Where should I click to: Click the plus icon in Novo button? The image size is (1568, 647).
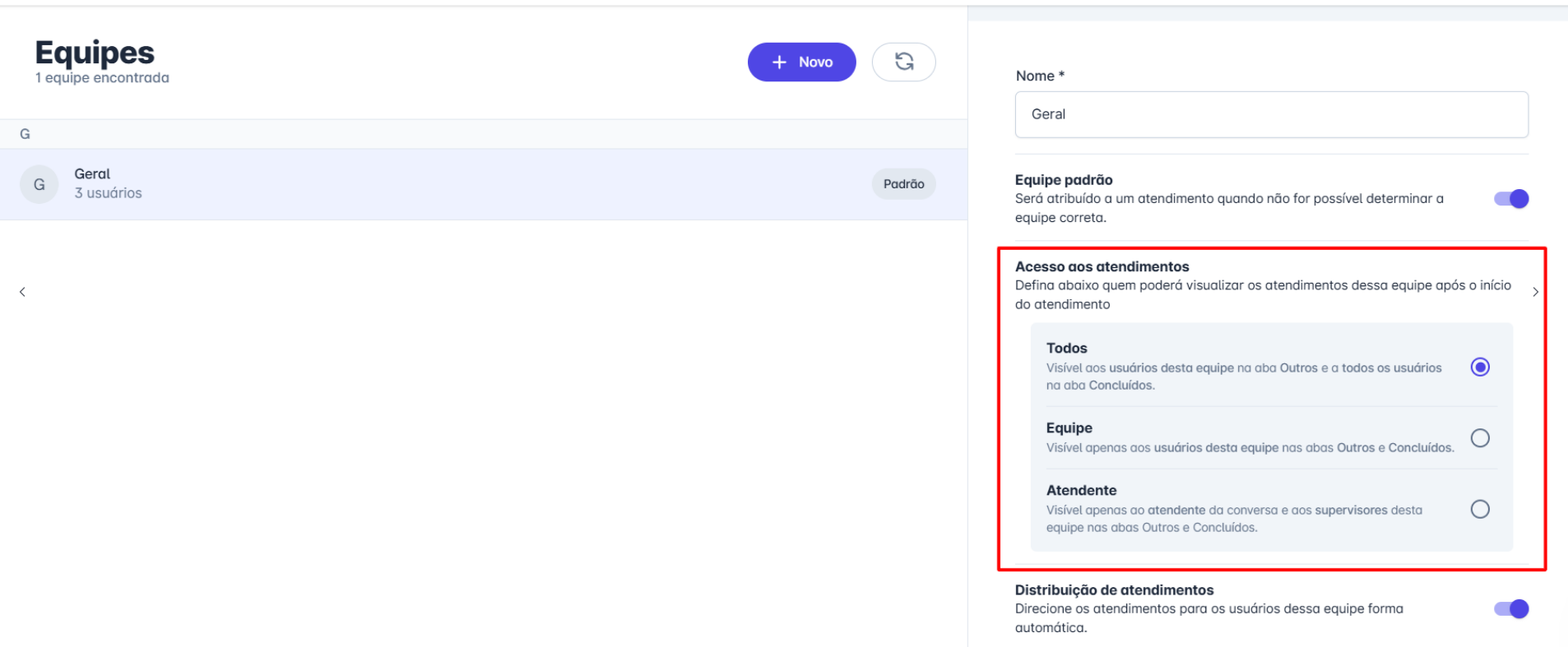[x=779, y=62]
